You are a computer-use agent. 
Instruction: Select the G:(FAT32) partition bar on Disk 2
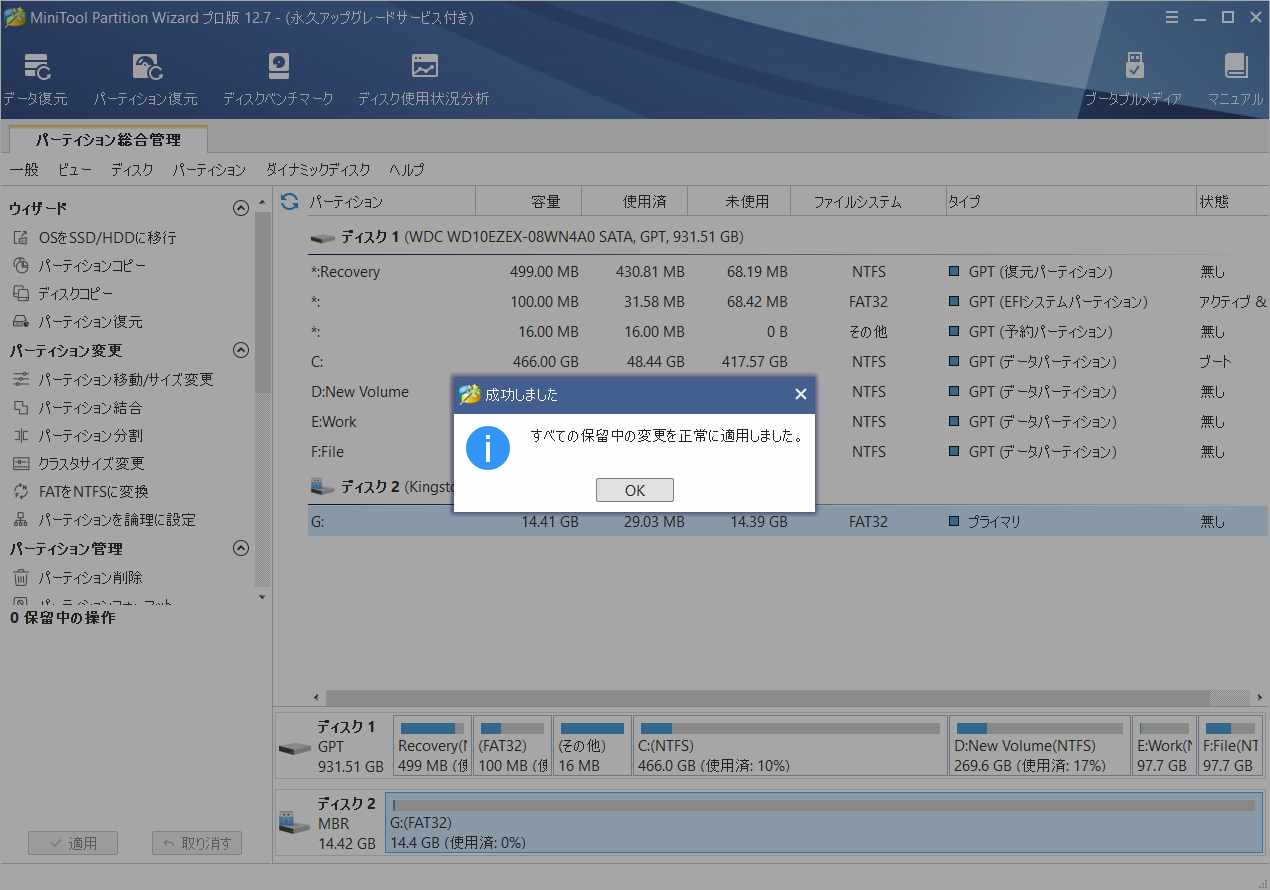point(822,822)
